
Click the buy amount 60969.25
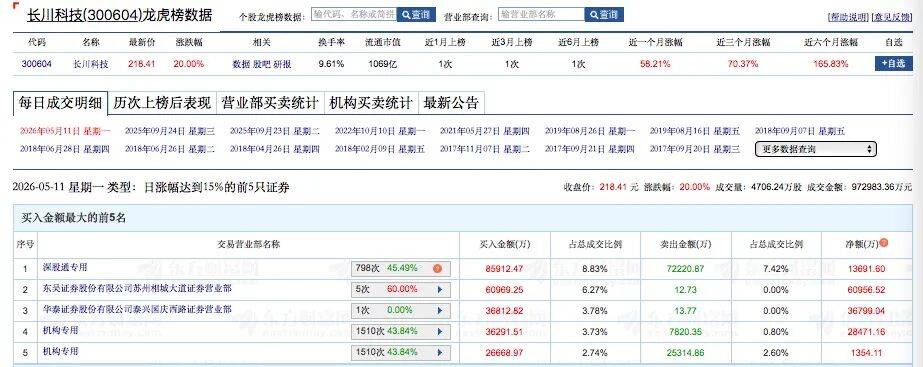(x=504, y=290)
